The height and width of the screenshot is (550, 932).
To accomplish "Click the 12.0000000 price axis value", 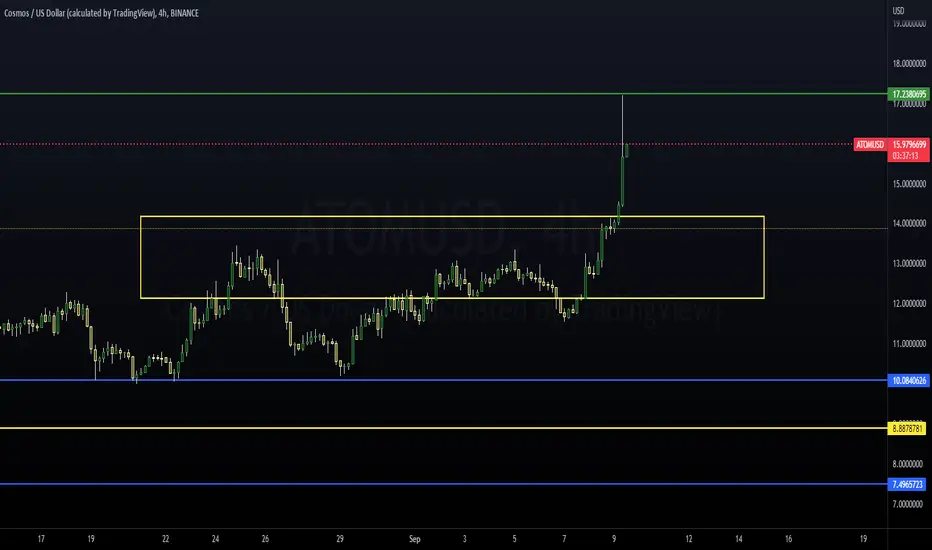I will 909,303.
